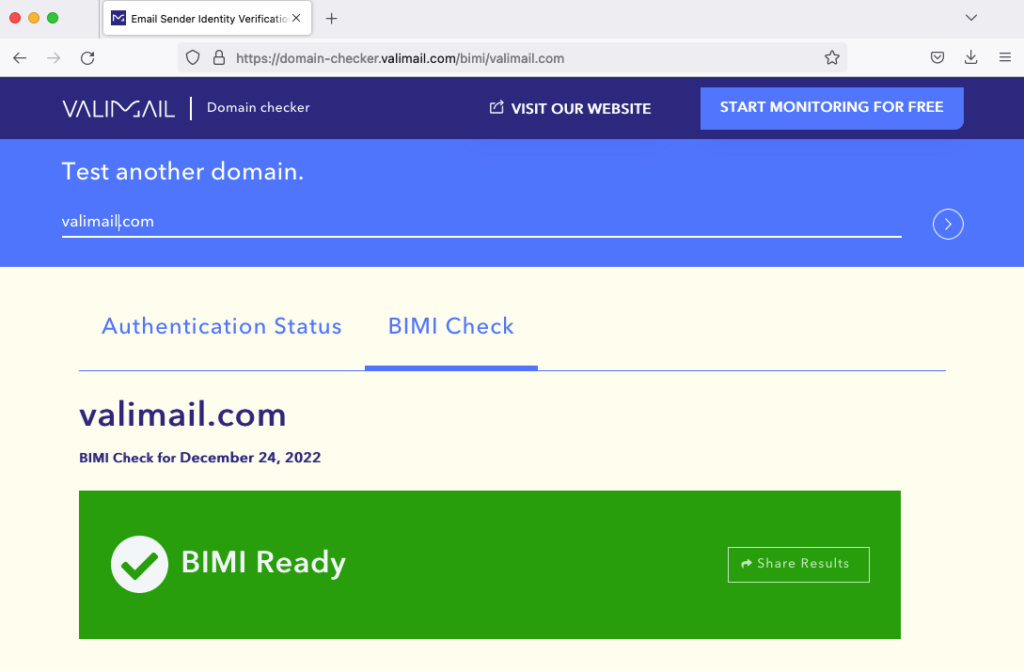List all tabs dropdown arrow
The width and height of the screenshot is (1024, 671).
click(x=971, y=18)
